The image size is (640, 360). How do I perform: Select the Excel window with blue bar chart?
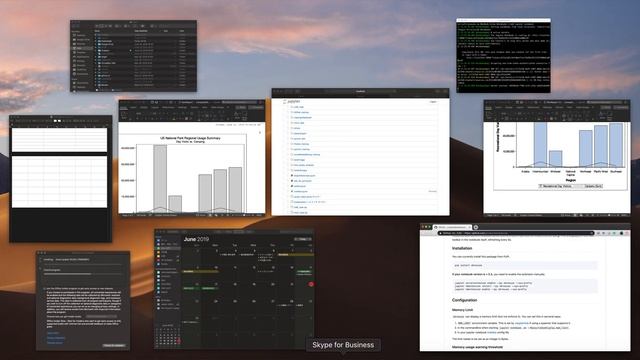tap(557, 157)
